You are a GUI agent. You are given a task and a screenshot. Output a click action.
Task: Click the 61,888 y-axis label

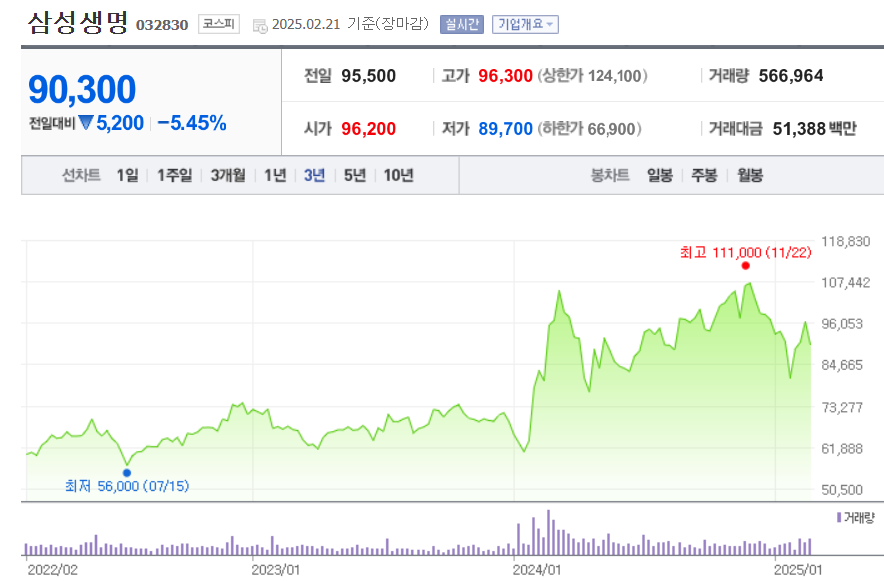tap(842, 449)
